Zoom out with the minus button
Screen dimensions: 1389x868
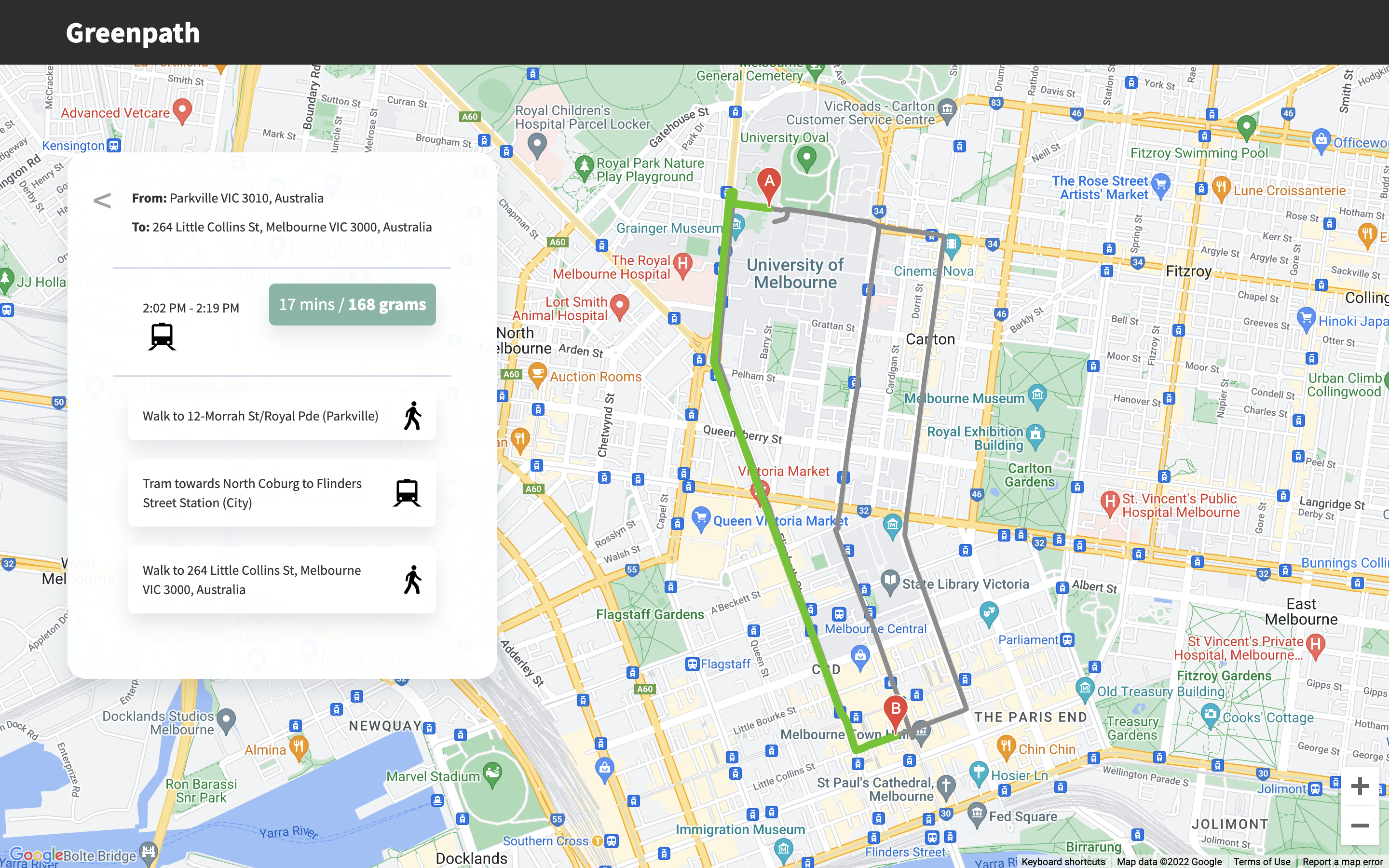1359,826
